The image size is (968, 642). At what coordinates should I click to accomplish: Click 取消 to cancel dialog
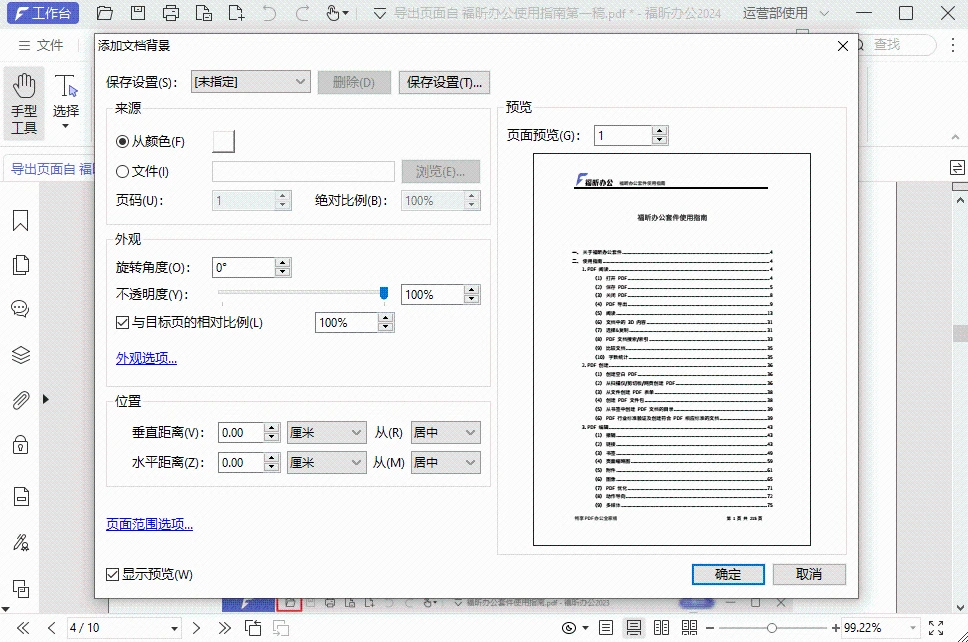pos(809,574)
